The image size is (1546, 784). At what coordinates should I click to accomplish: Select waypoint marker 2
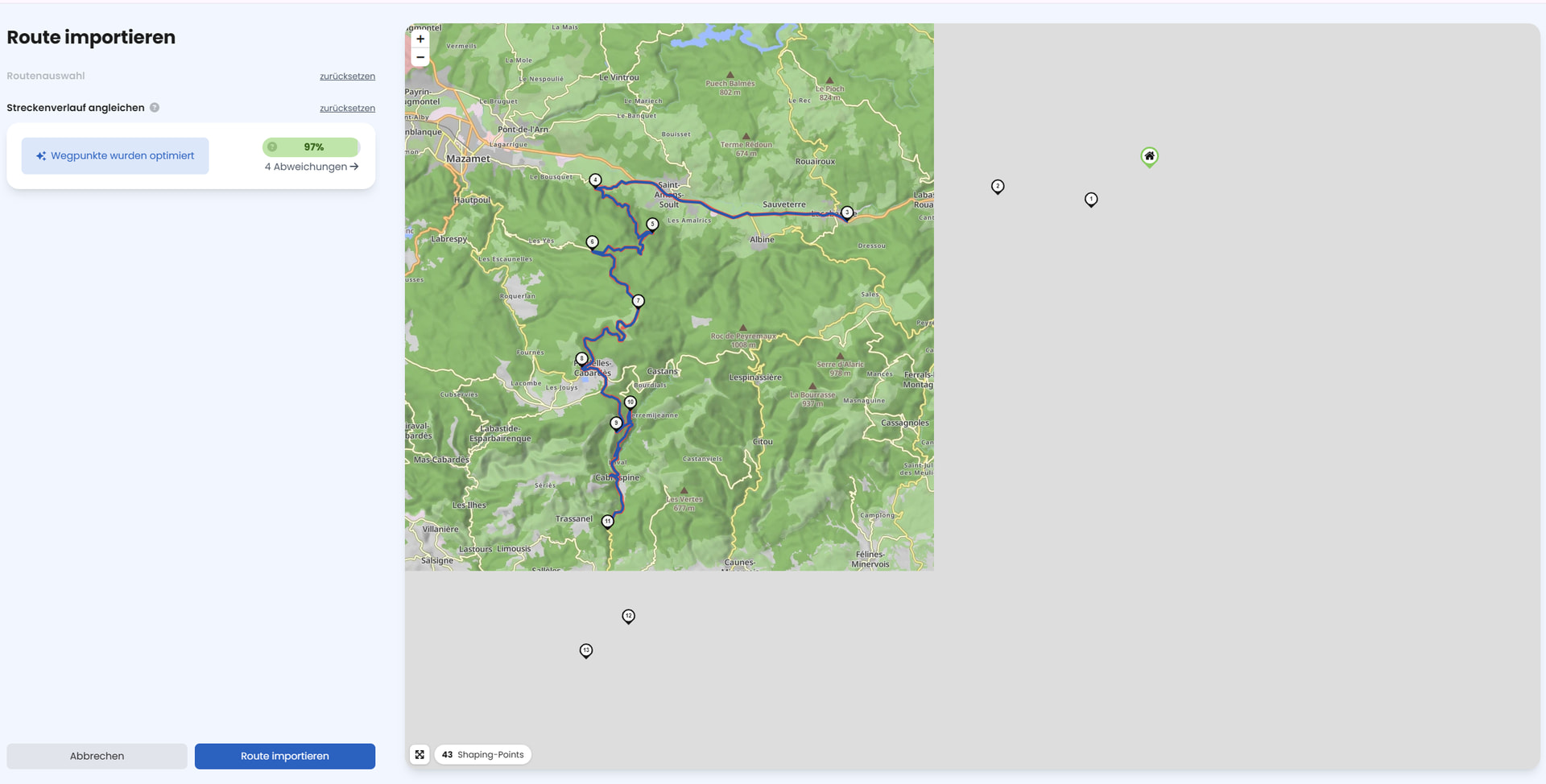[998, 187]
